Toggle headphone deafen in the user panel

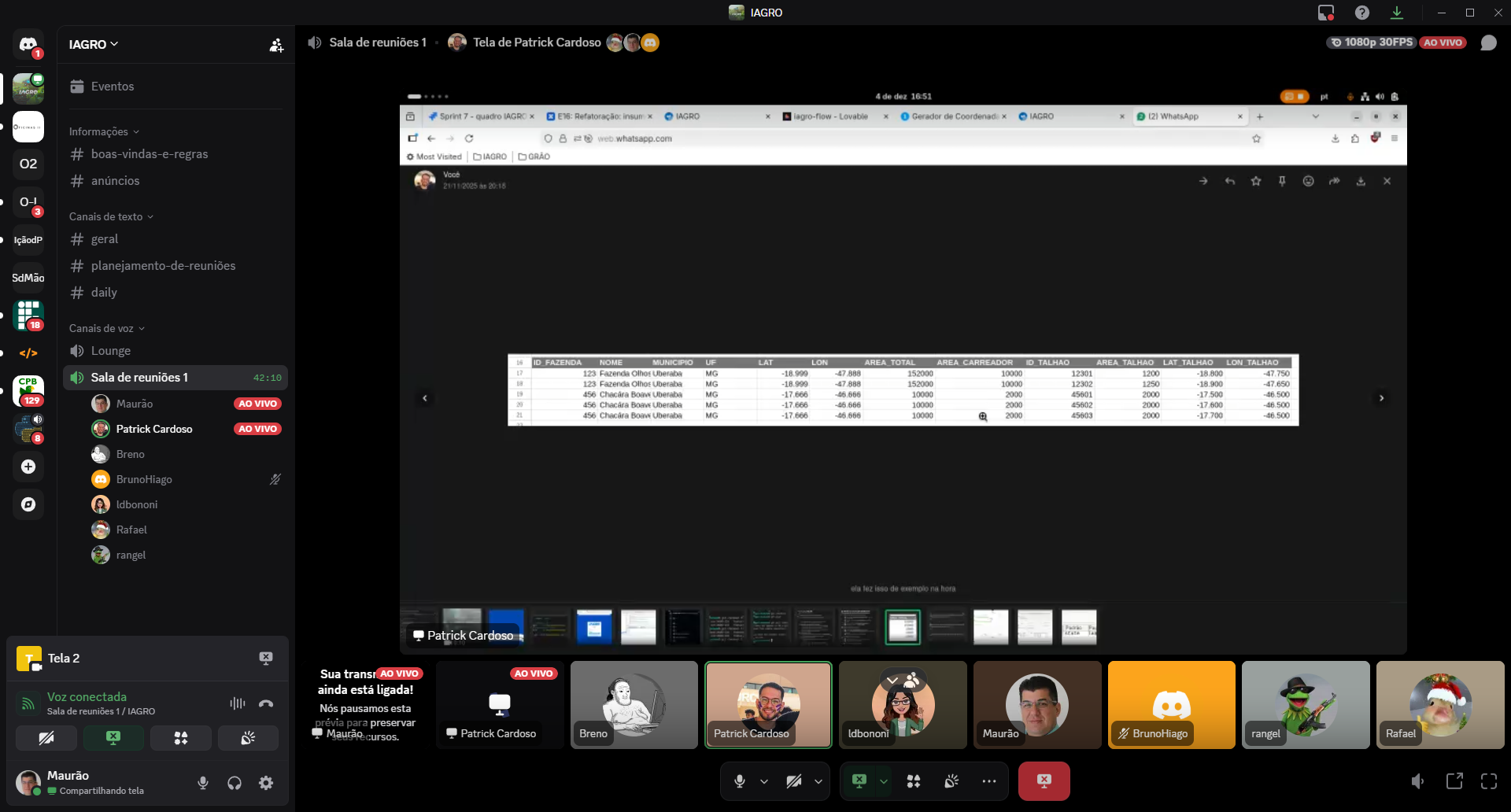[235, 783]
